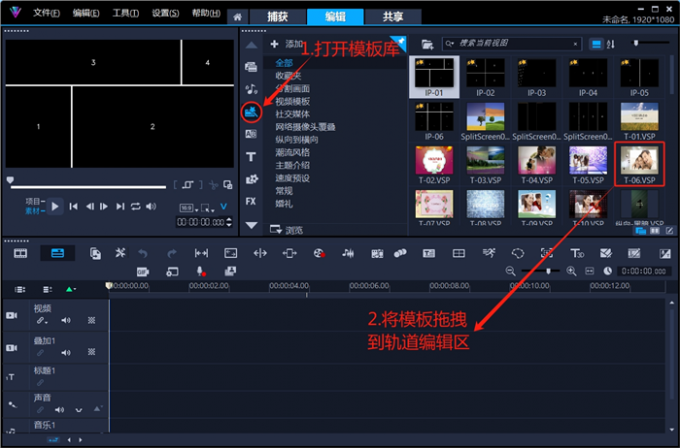Screen dimensions: 680x448
Task: Click the 添加 add folder button
Action: [286, 44]
